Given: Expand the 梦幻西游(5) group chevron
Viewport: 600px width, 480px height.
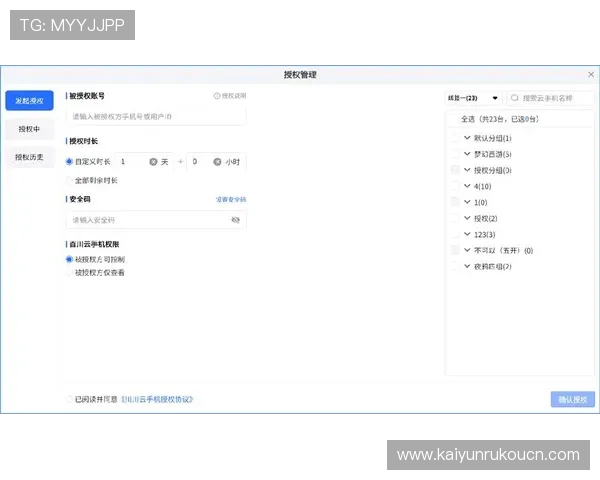Looking at the screenshot, I should point(467,154).
